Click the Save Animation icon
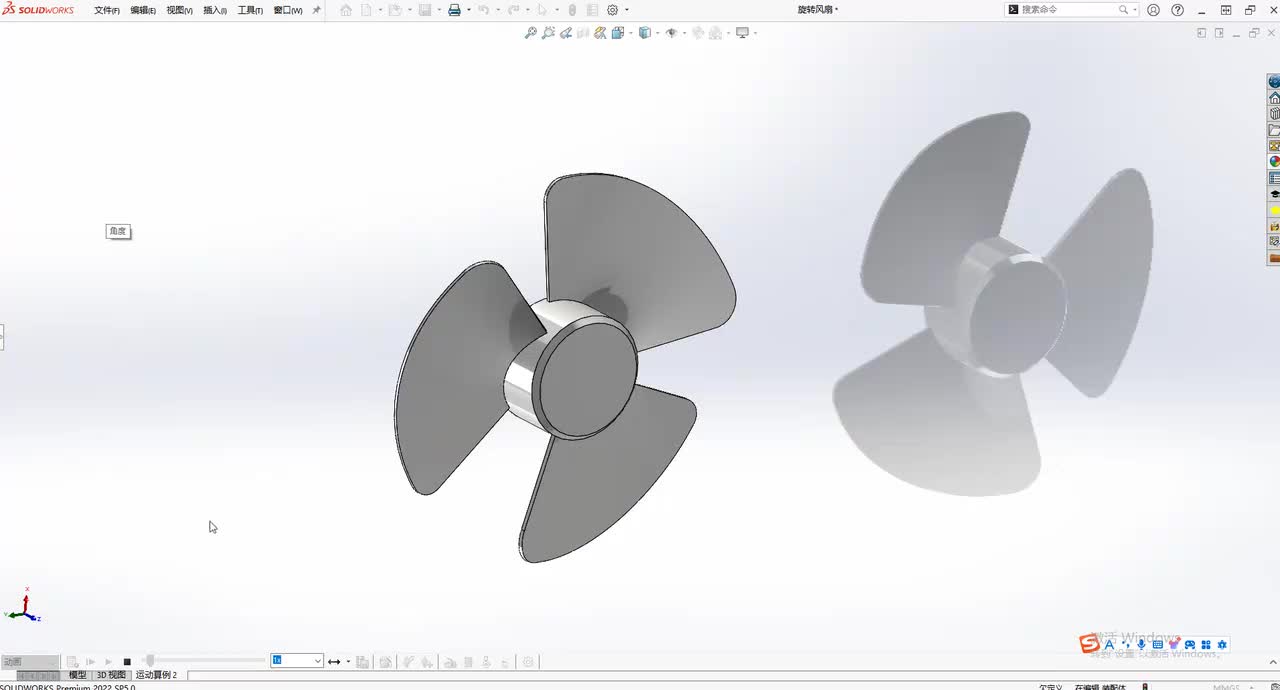This screenshot has width=1280, height=690. coord(362,662)
